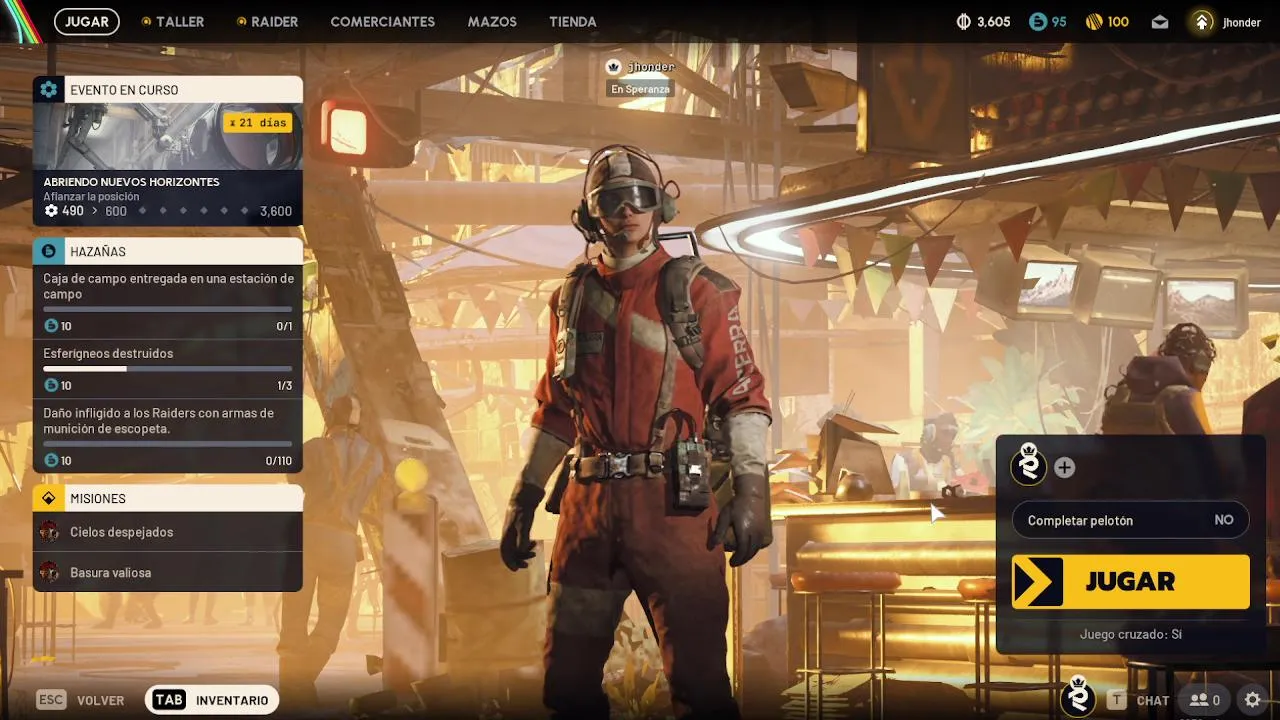
Task: Click the yellow arrow icon on JUGAR button
Action: pyautogui.click(x=1037, y=582)
